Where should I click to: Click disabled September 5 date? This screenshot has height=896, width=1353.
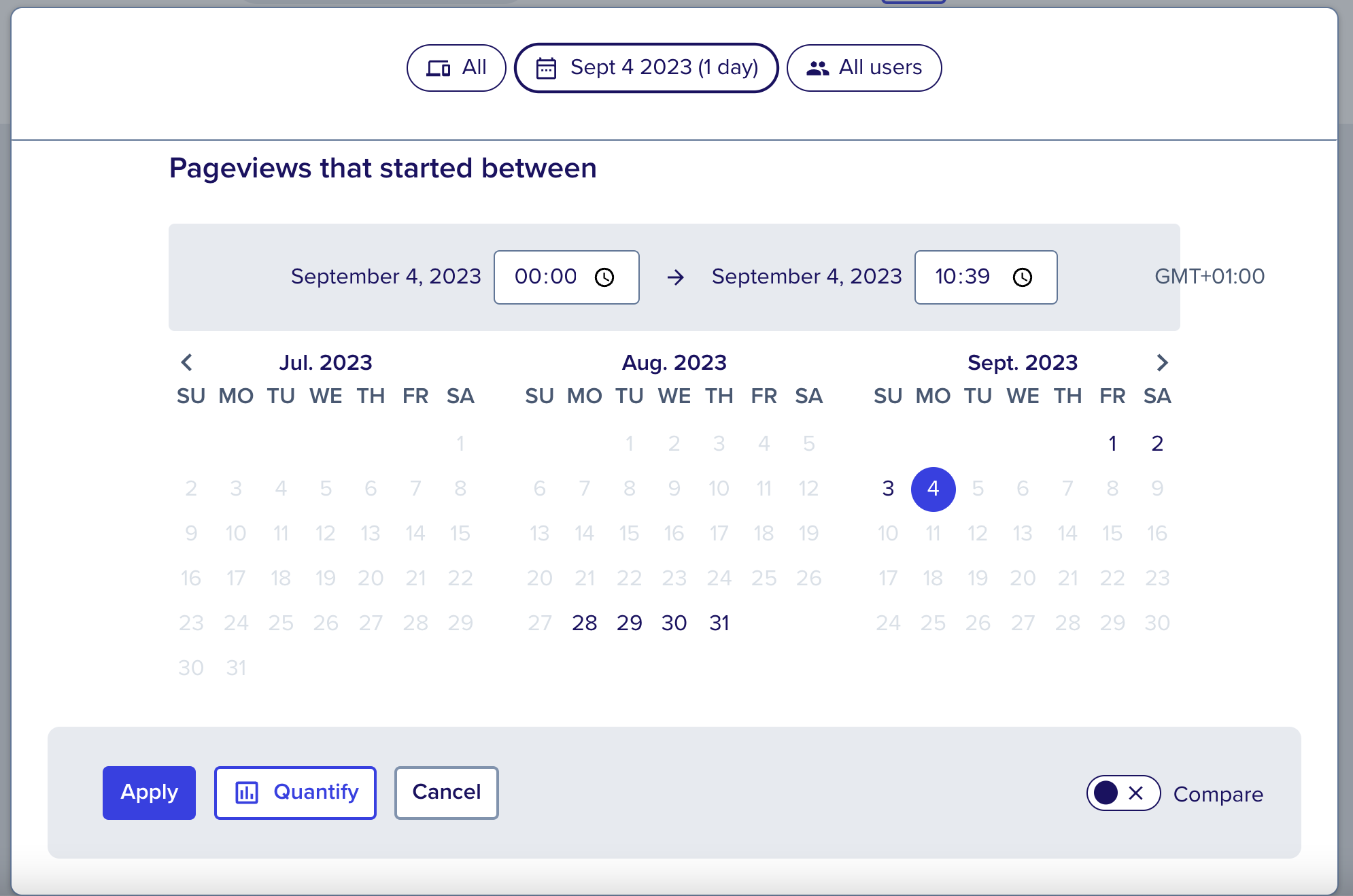(x=978, y=489)
